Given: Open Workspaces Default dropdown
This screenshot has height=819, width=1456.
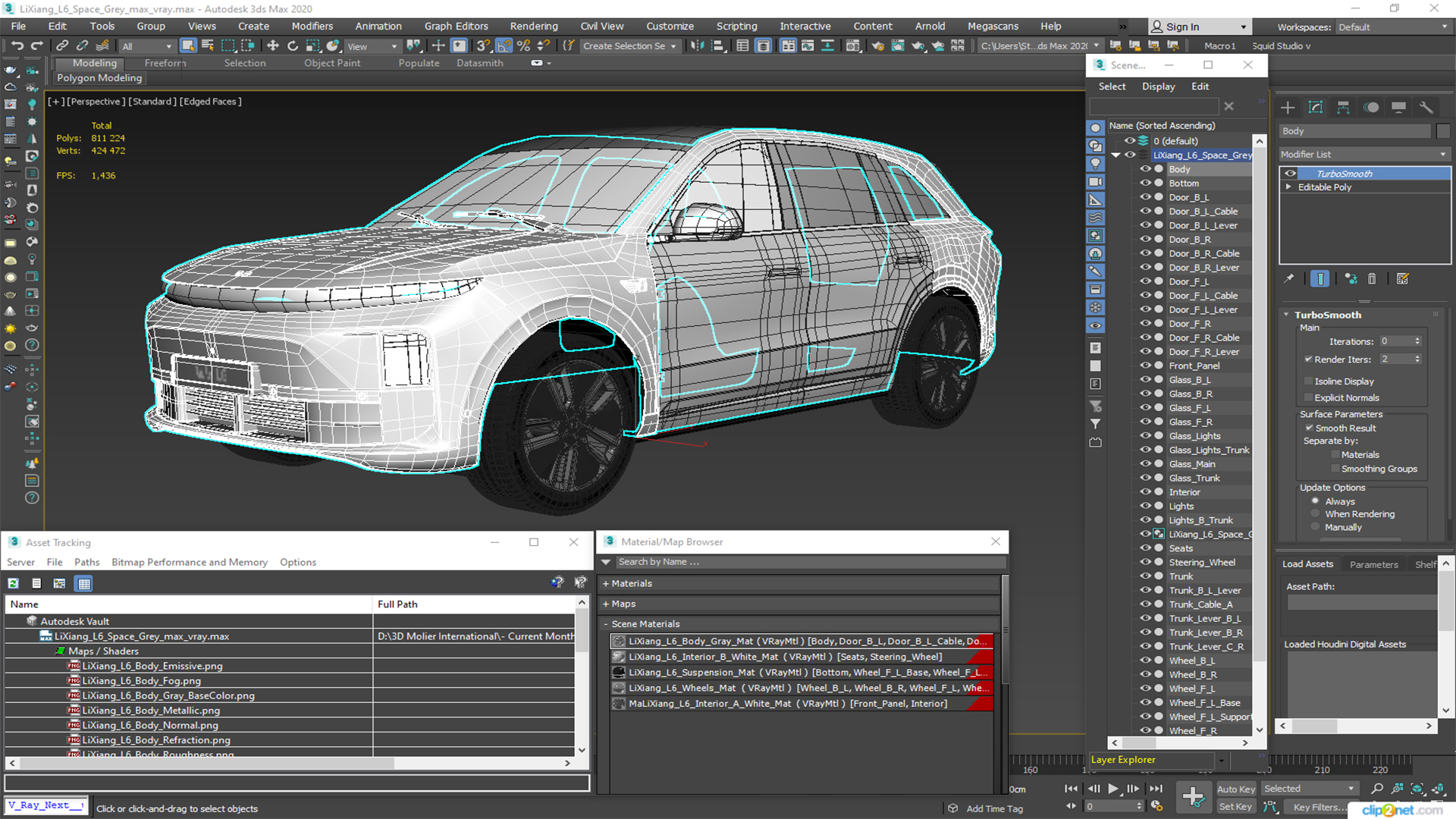Looking at the screenshot, I should point(1393,27).
